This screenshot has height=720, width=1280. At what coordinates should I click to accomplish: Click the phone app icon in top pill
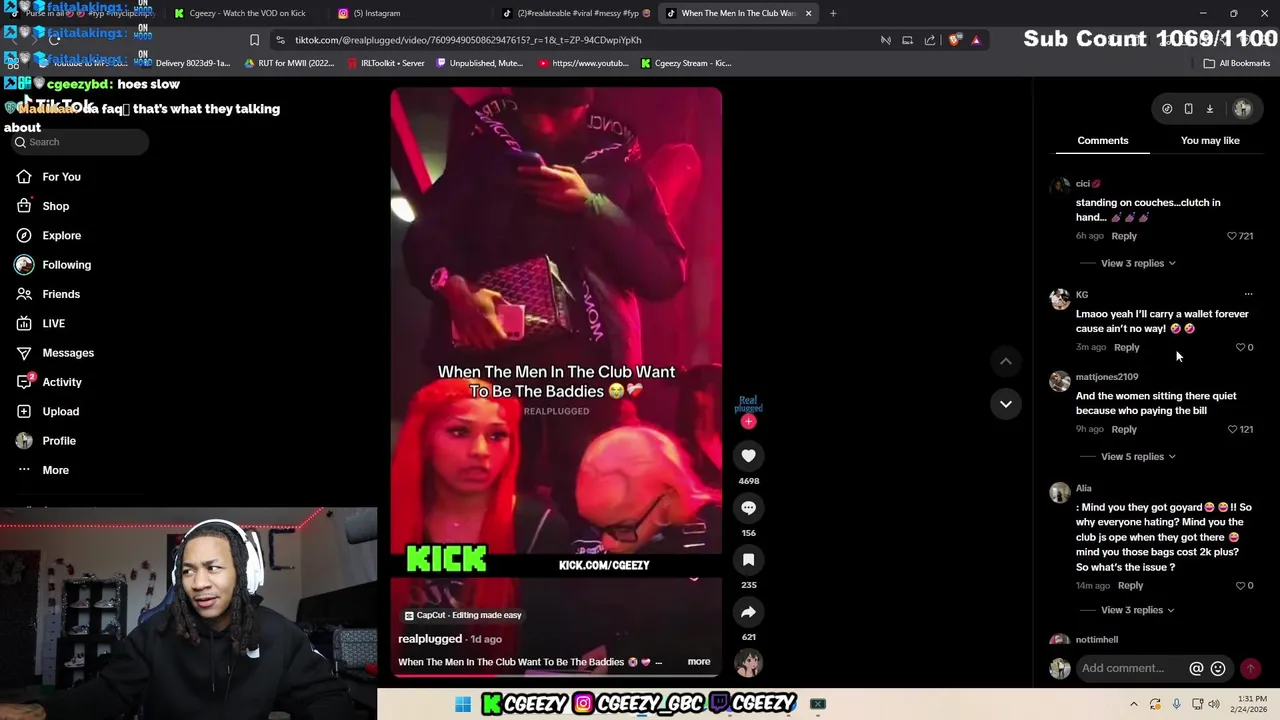click(1188, 109)
